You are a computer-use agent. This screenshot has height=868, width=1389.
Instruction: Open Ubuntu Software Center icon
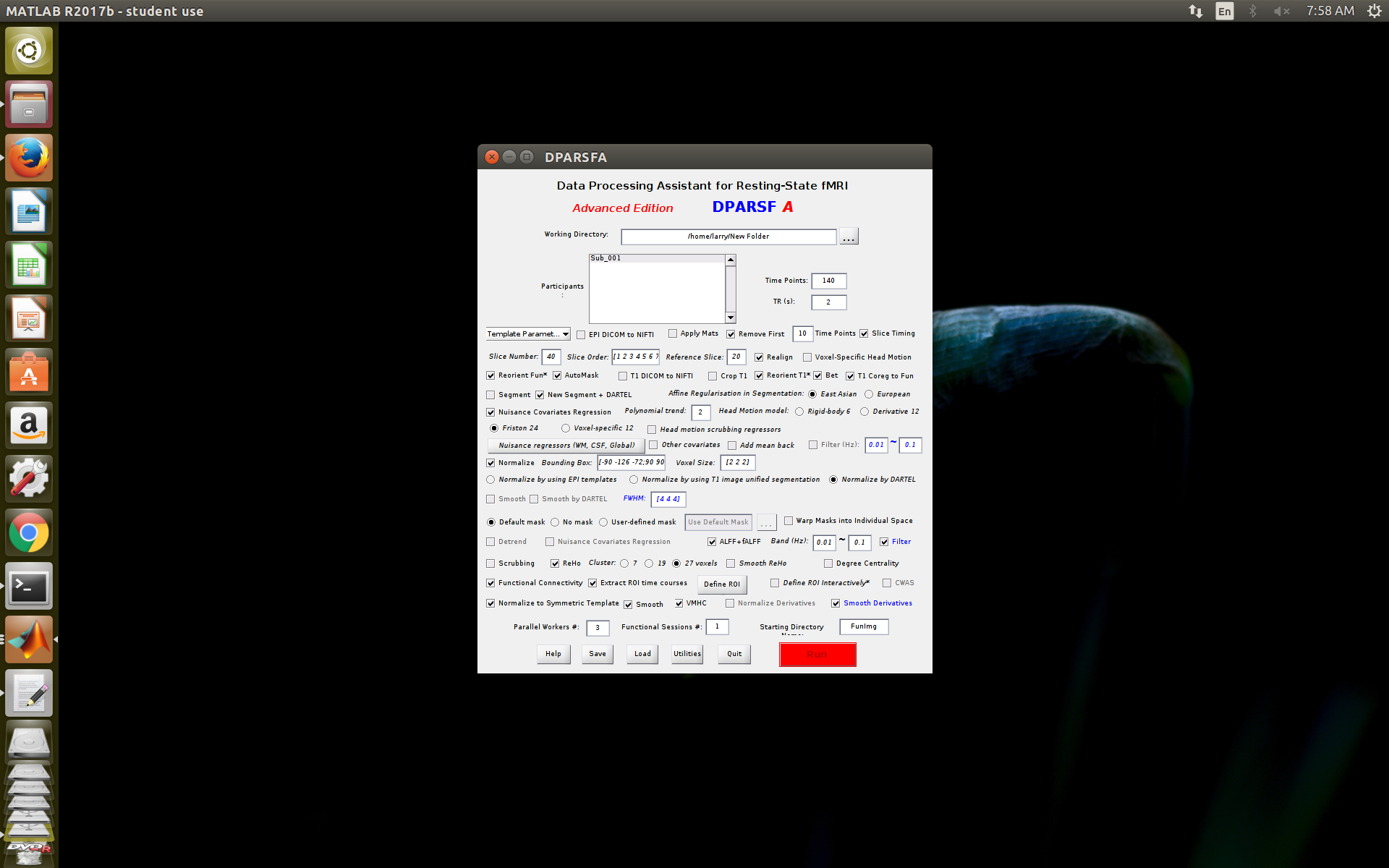pos(29,372)
